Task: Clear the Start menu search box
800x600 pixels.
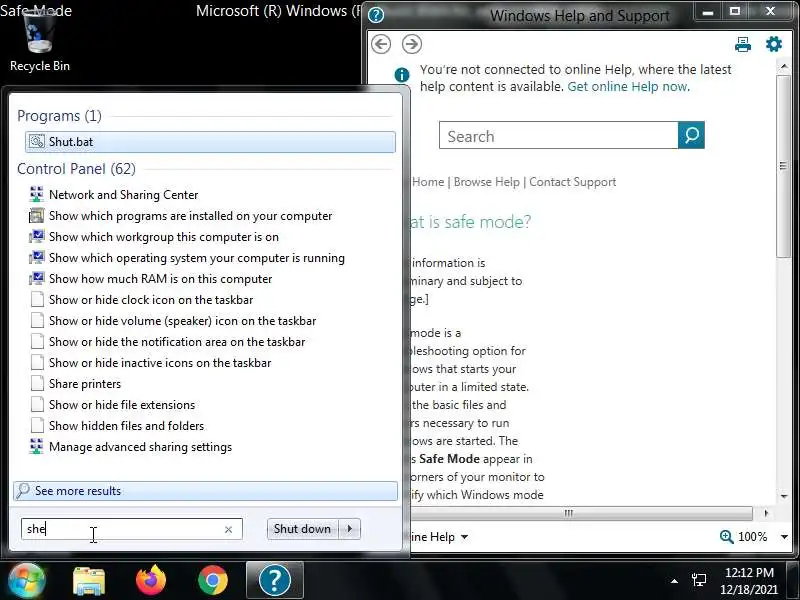Action: click(x=229, y=530)
